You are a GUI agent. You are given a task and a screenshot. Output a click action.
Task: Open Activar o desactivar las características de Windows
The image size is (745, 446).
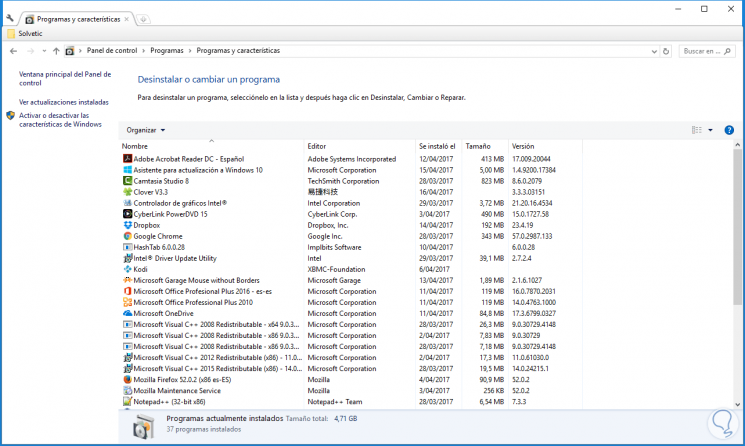60,120
